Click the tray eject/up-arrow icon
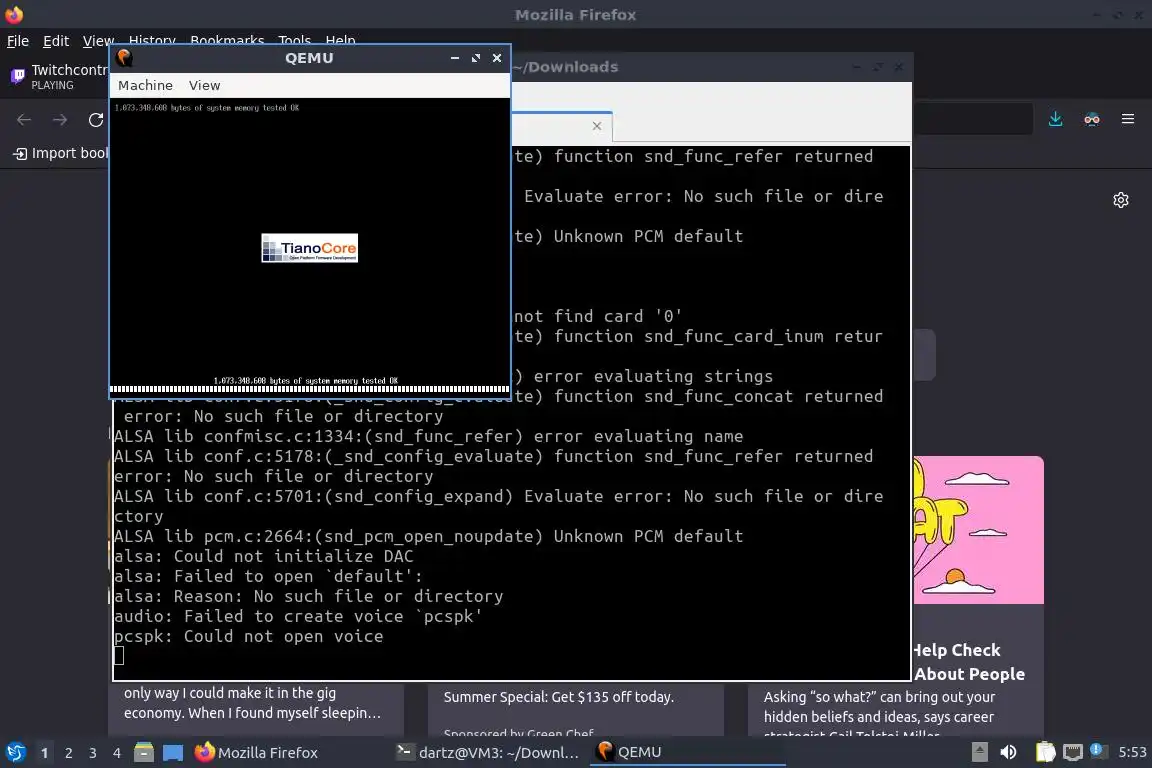Image resolution: width=1152 pixels, height=768 pixels. 979,752
